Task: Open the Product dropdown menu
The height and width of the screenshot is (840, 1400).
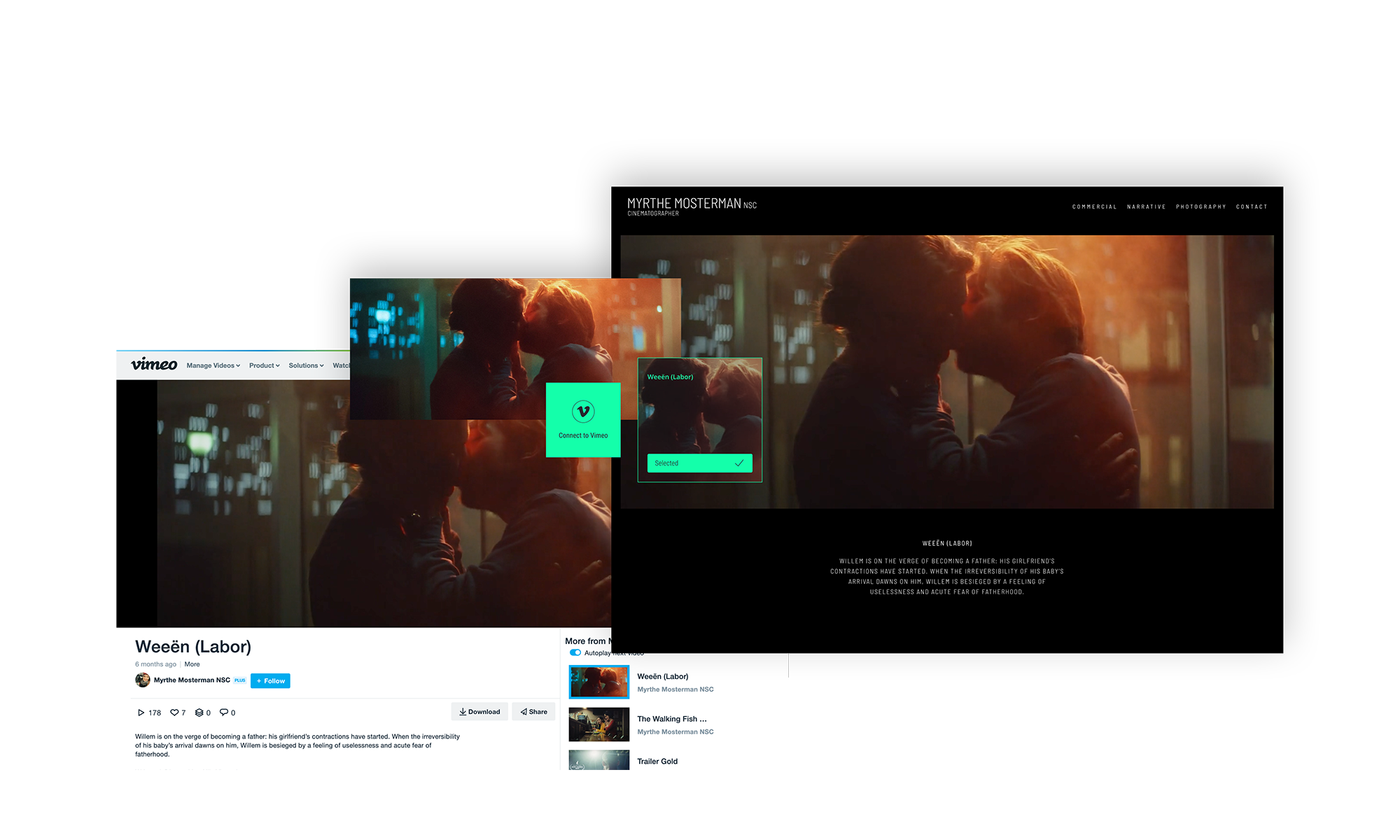Action: tap(264, 365)
